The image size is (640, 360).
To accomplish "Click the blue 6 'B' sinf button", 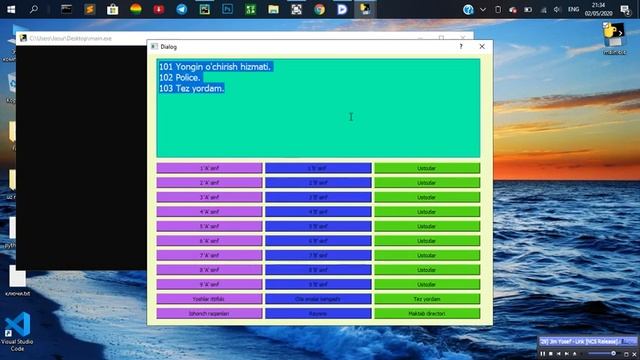I will (x=318, y=241).
